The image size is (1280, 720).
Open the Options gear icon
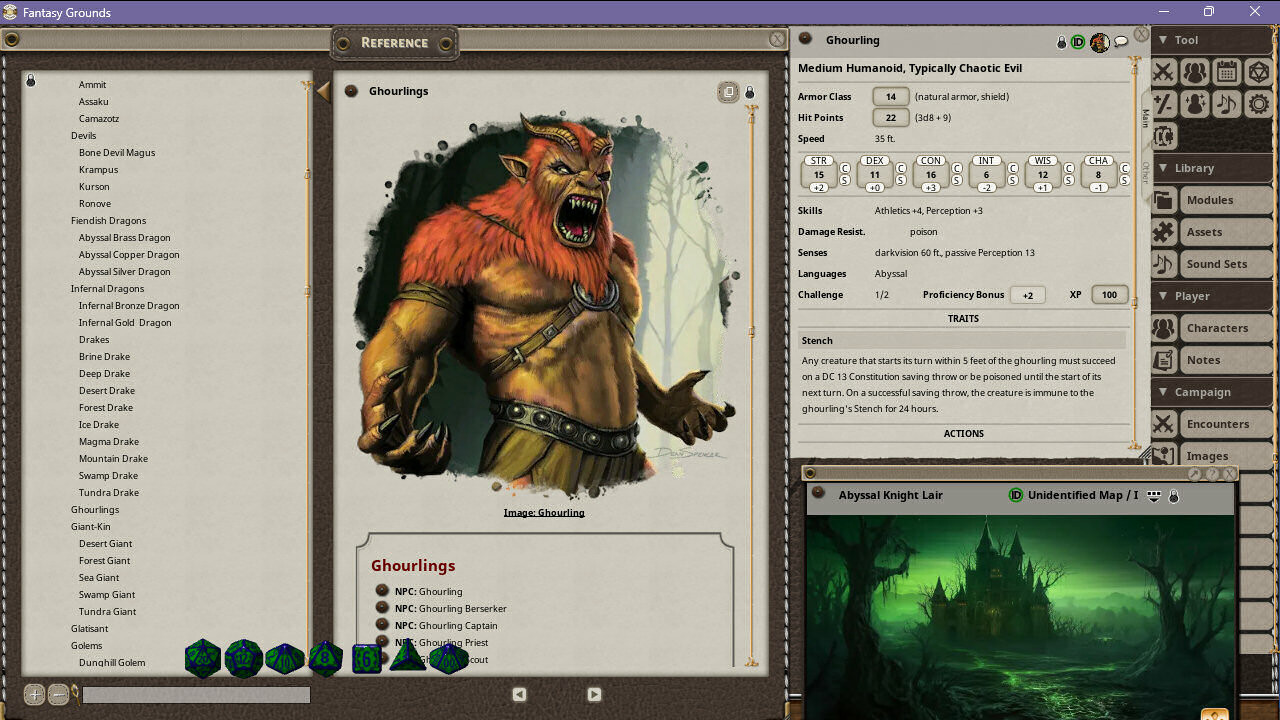click(x=1258, y=104)
